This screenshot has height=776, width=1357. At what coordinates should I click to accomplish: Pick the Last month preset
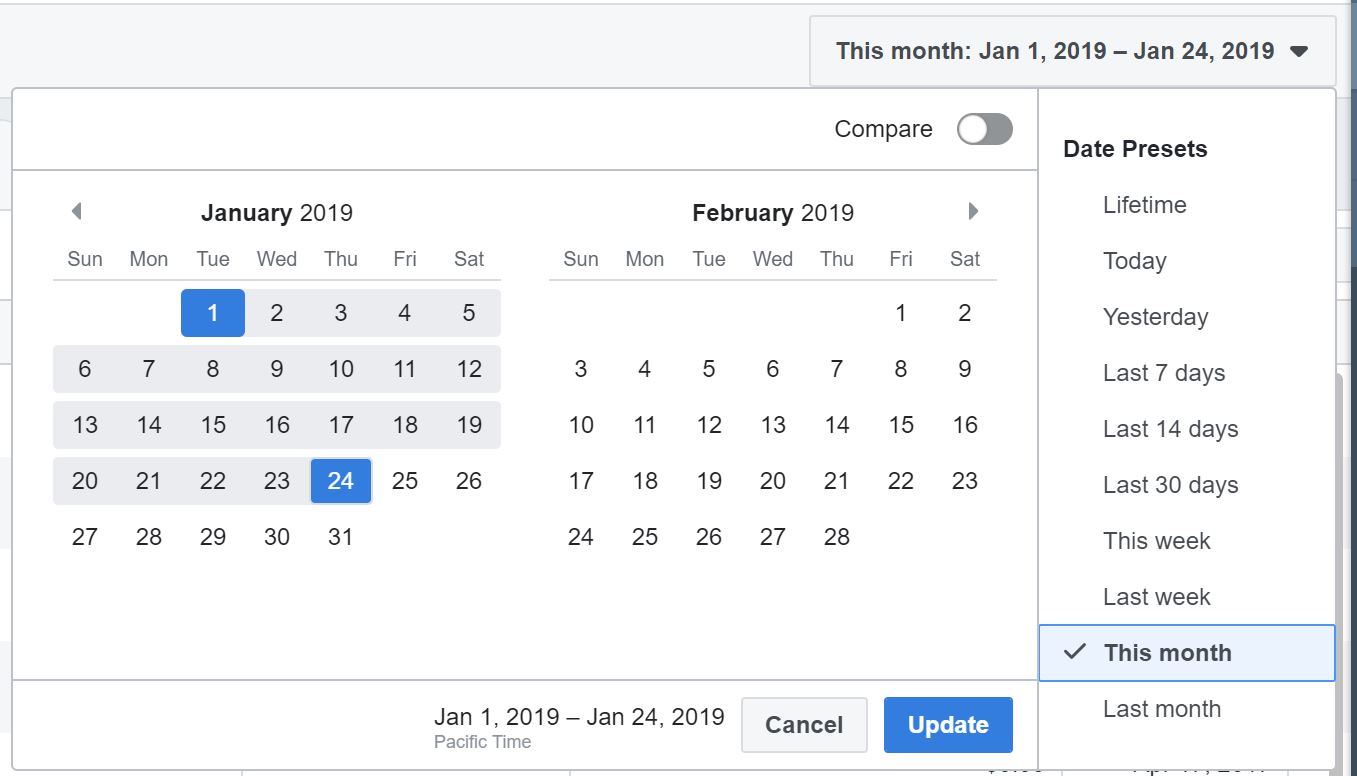1161,709
